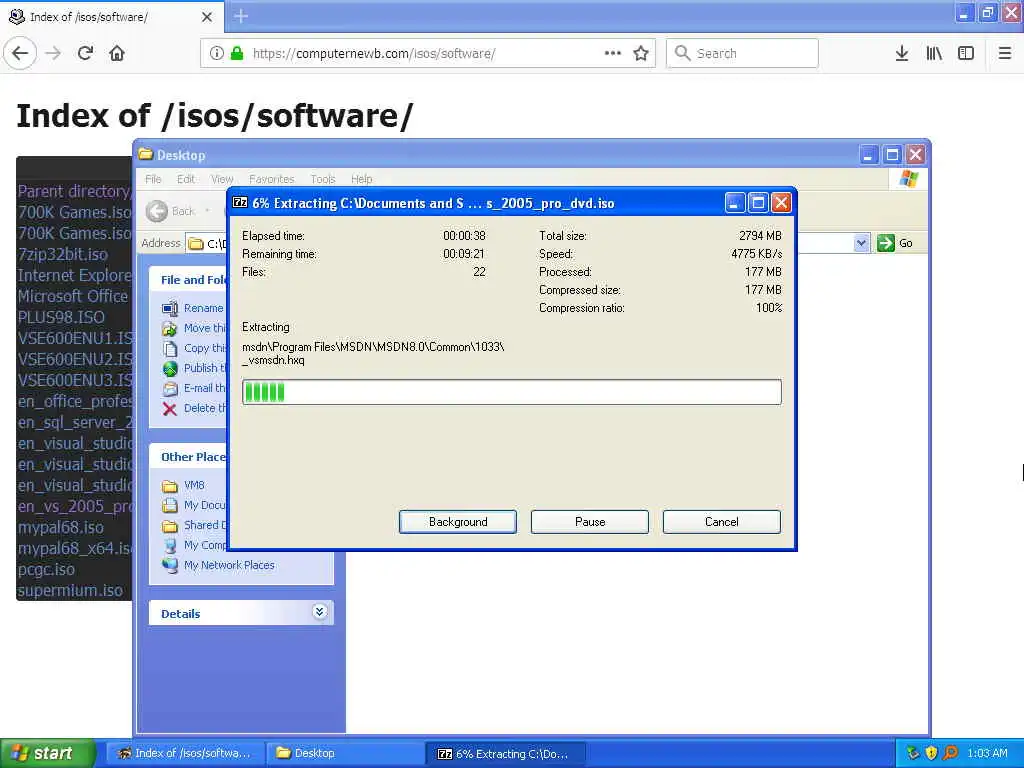Click the red Delete this file icon
This screenshot has width=1024, height=768.
tap(170, 409)
